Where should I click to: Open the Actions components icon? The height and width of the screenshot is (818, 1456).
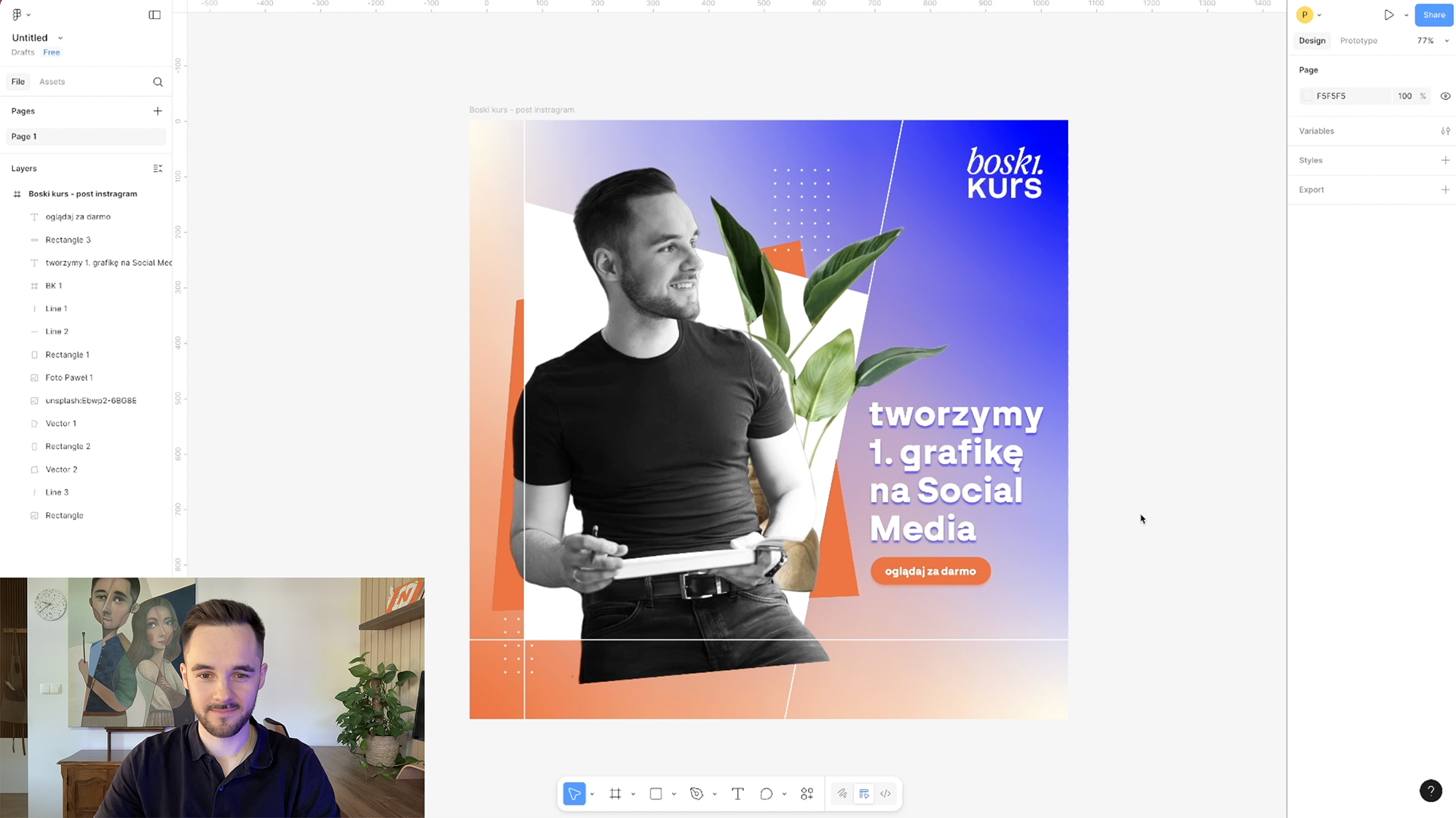point(807,794)
